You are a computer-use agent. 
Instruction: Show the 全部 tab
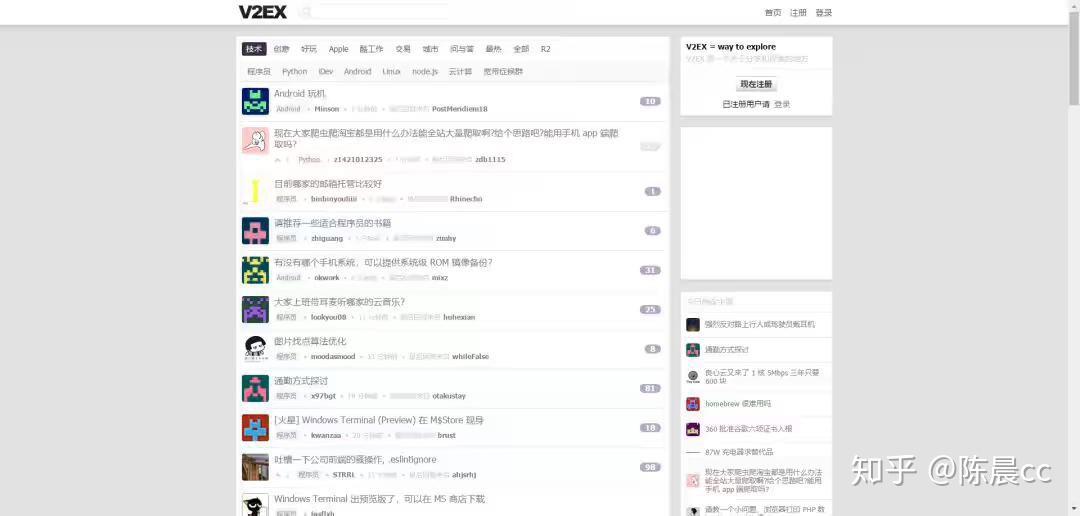pyautogui.click(x=521, y=49)
